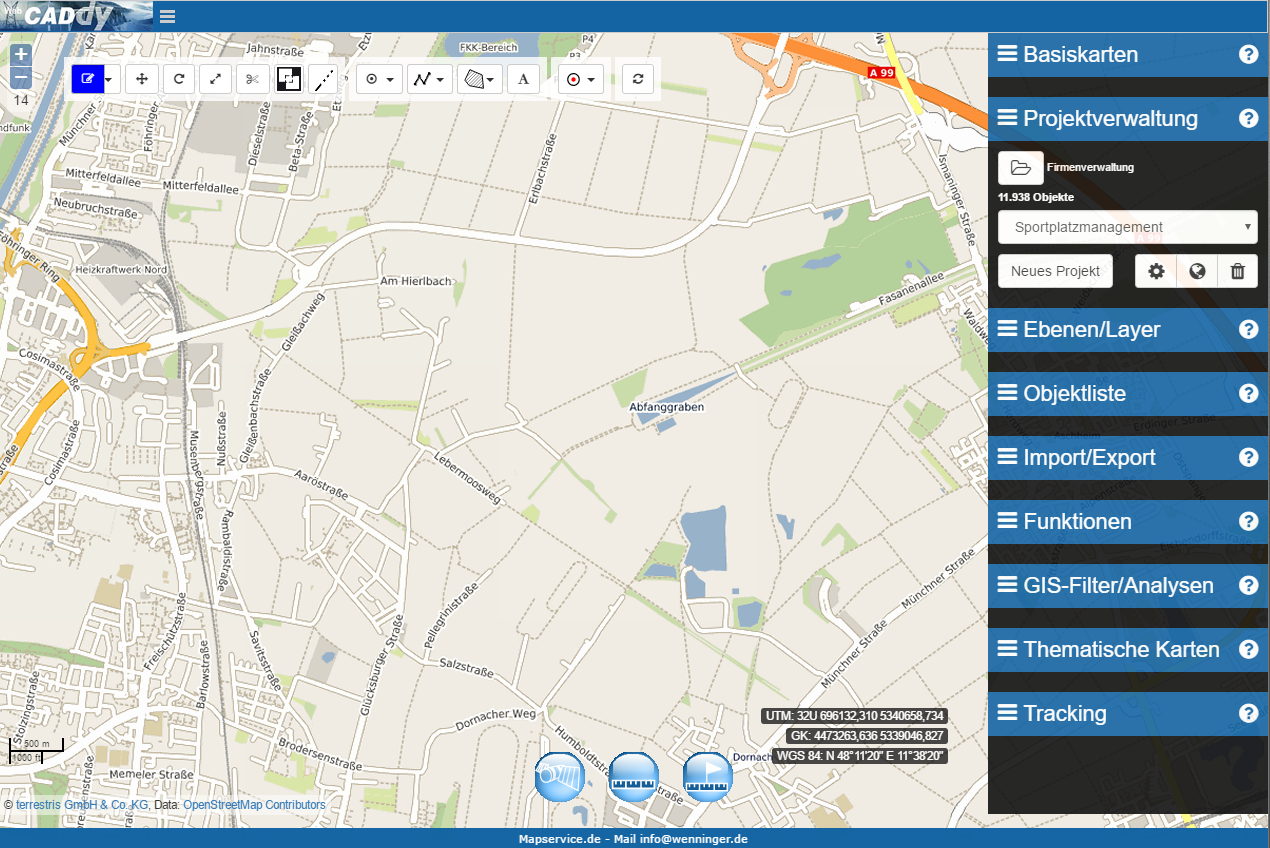Open the Sportplatzmanagement project dropdown

point(1127,227)
